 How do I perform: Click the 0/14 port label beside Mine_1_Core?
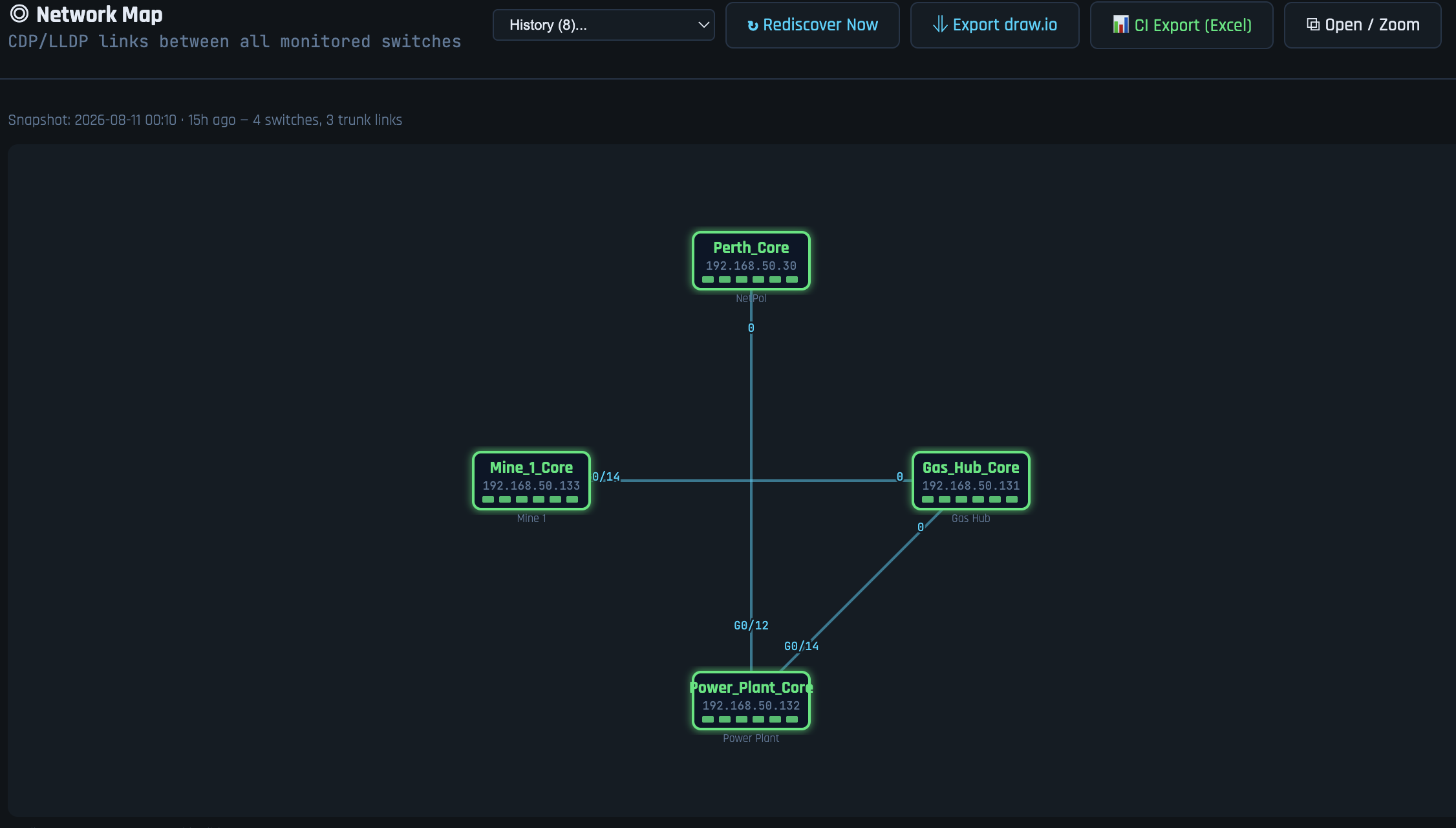point(606,477)
